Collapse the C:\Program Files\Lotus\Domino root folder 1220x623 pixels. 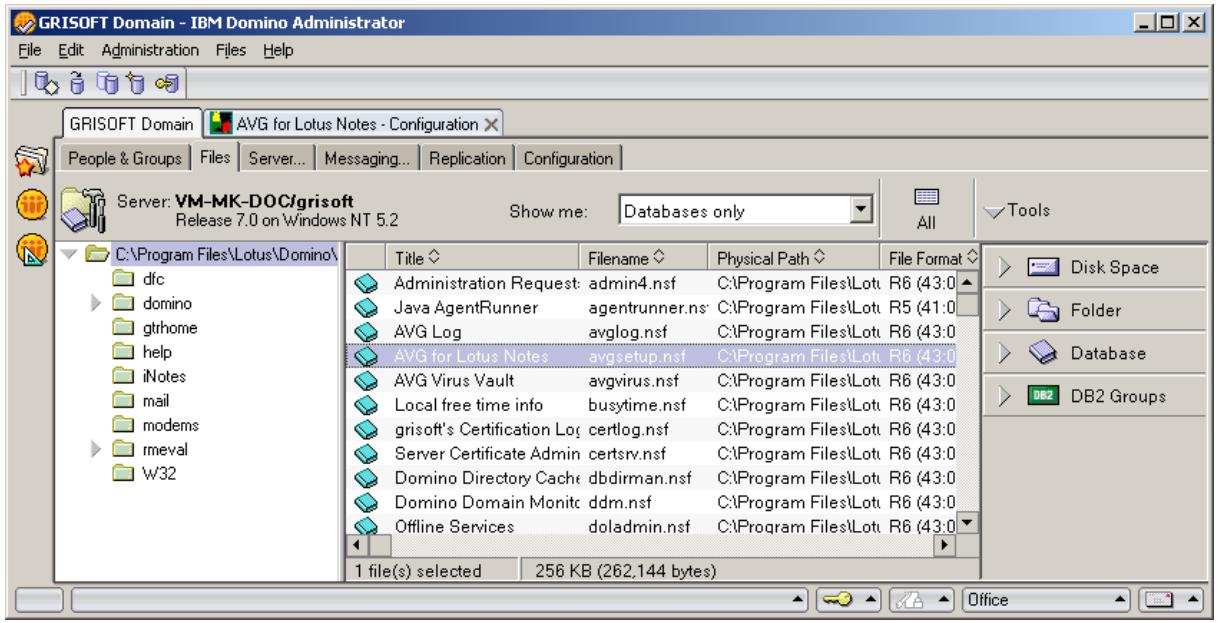[71, 256]
